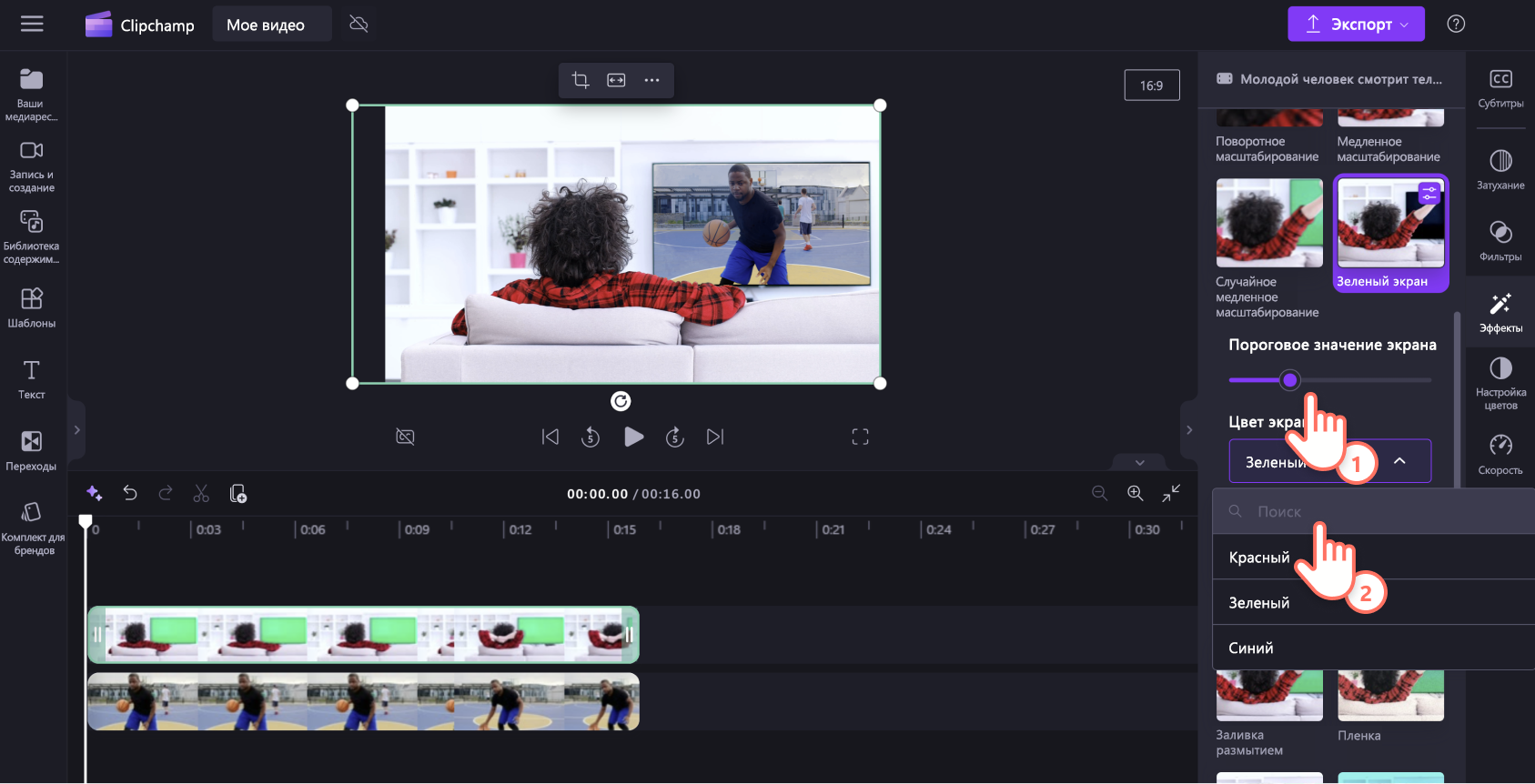Collapse the left sidebar panel arrow
The image size is (1535, 784).
[77, 430]
